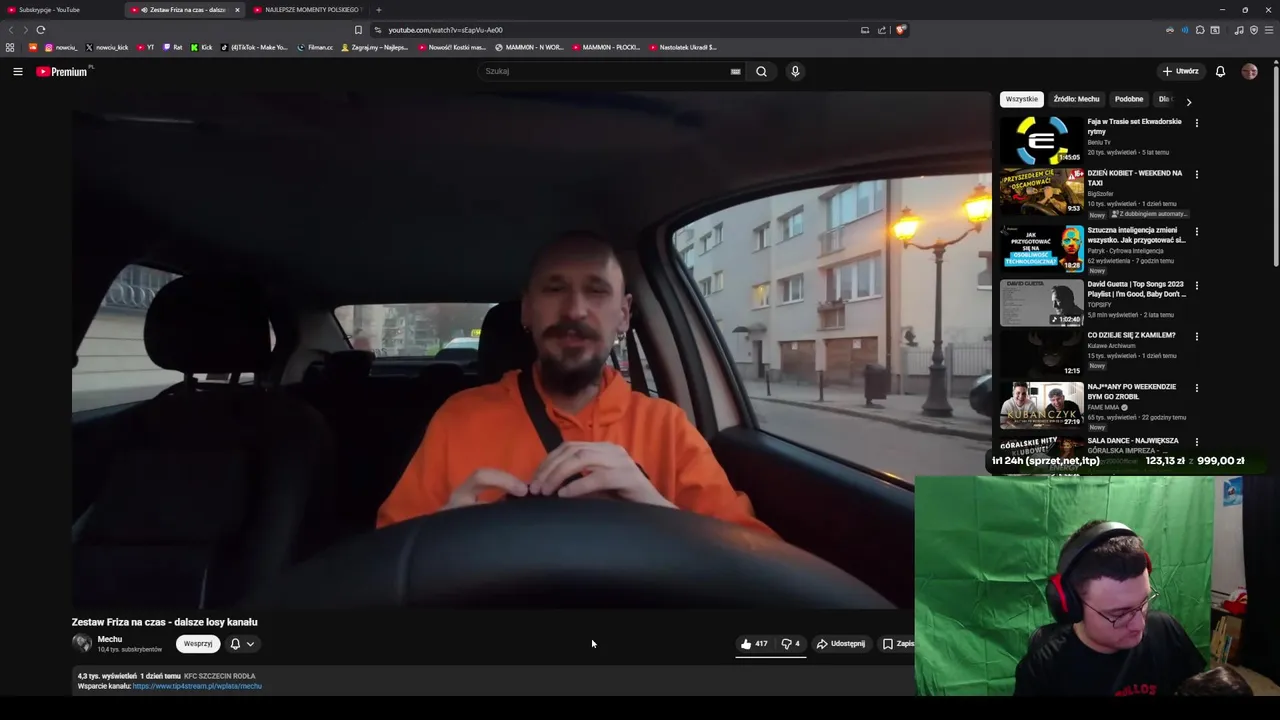Open Mechu channel avatar
1280x720 pixels.
(82, 644)
